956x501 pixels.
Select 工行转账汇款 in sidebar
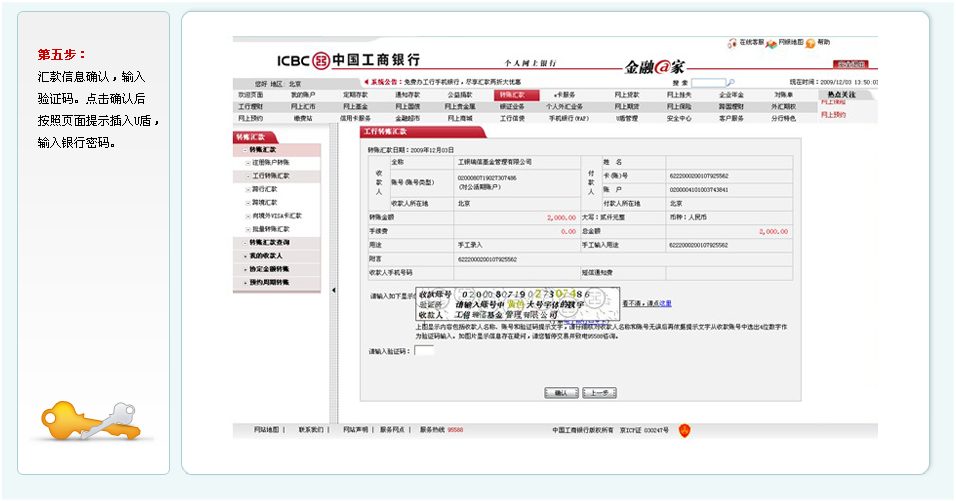271,176
